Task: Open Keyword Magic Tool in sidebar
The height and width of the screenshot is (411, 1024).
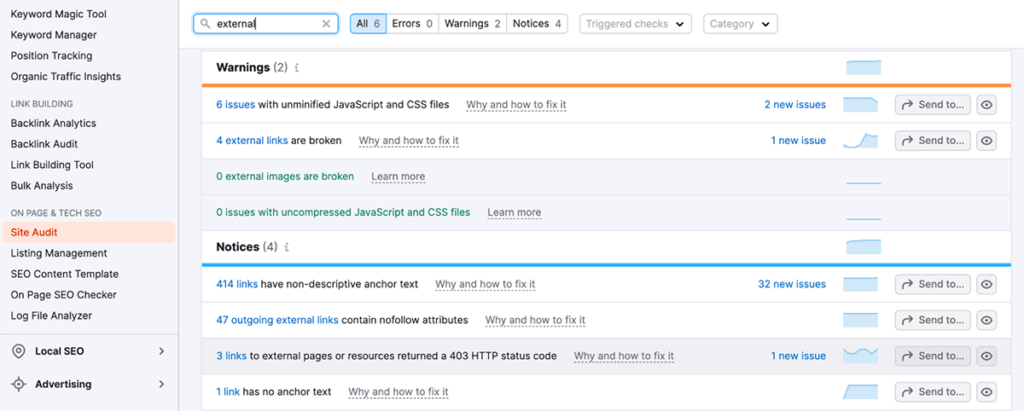Action: [59, 14]
